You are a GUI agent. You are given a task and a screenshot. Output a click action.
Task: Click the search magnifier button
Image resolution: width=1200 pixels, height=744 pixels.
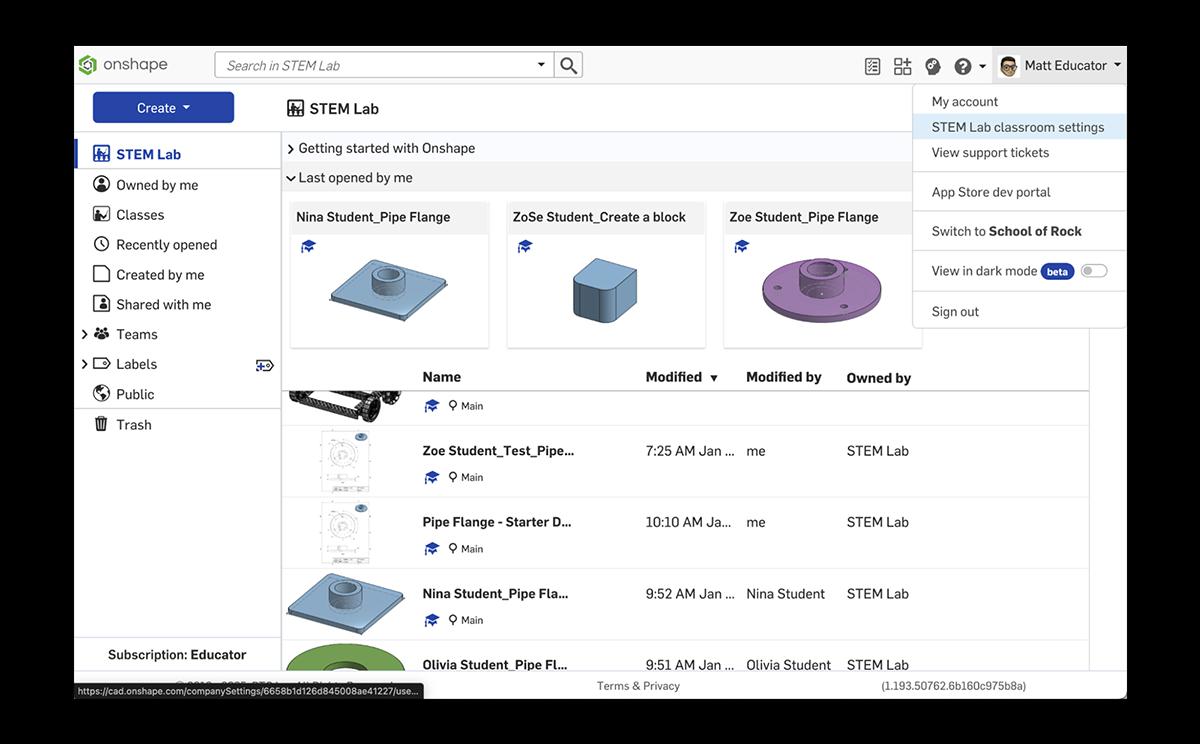point(568,65)
